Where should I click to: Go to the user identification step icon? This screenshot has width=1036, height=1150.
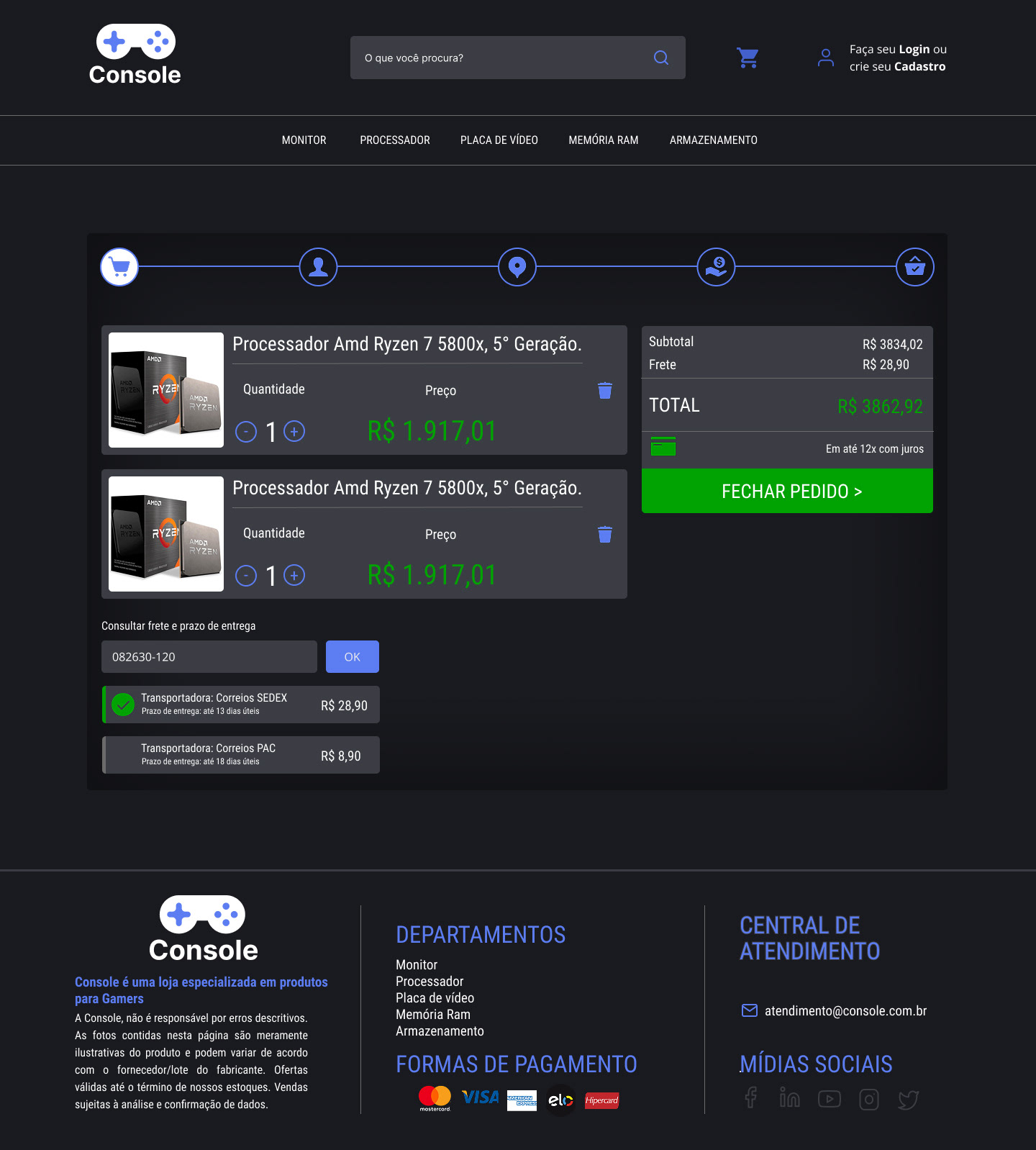(x=318, y=267)
